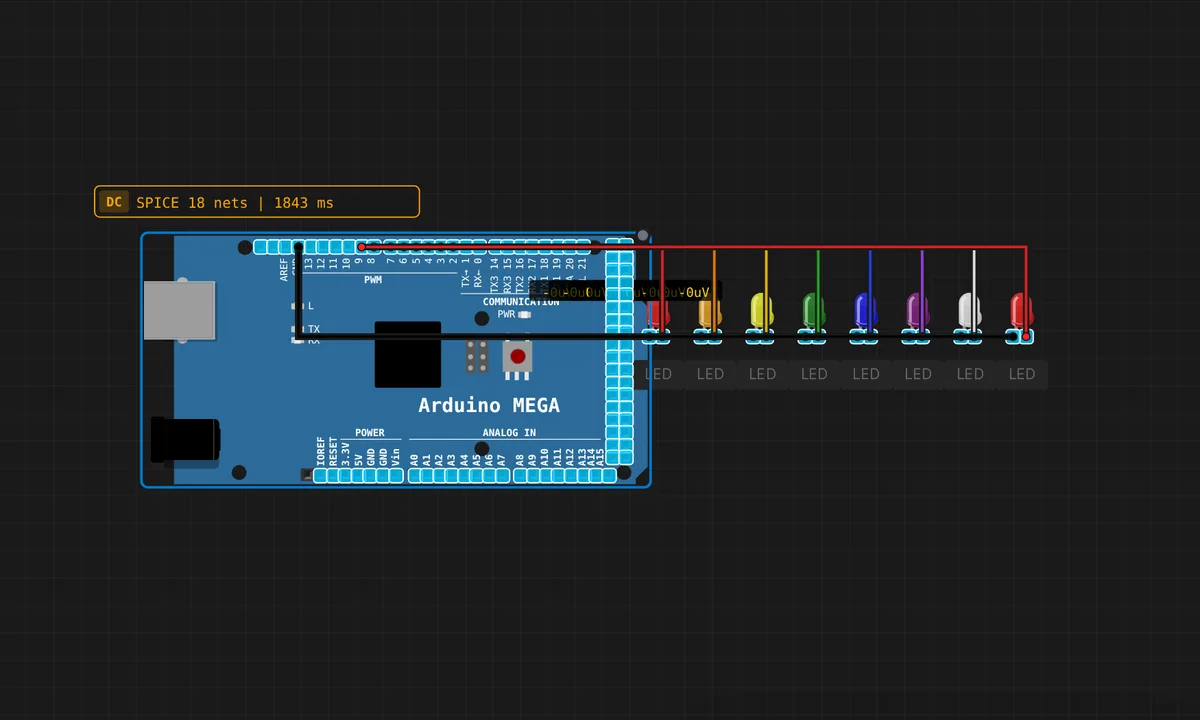Click the 5V pin in the POWER header
The width and height of the screenshot is (1200, 720).
[x=358, y=476]
